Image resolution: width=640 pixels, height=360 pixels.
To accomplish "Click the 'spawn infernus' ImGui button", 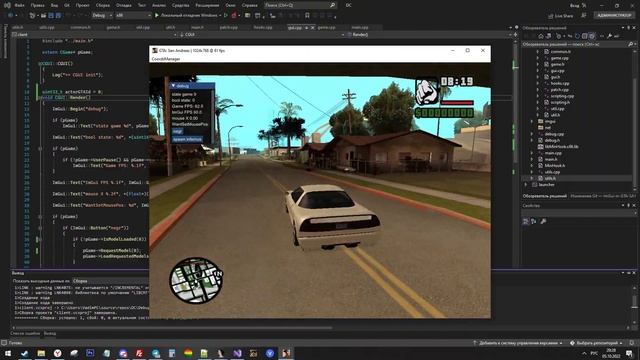I will [x=187, y=139].
